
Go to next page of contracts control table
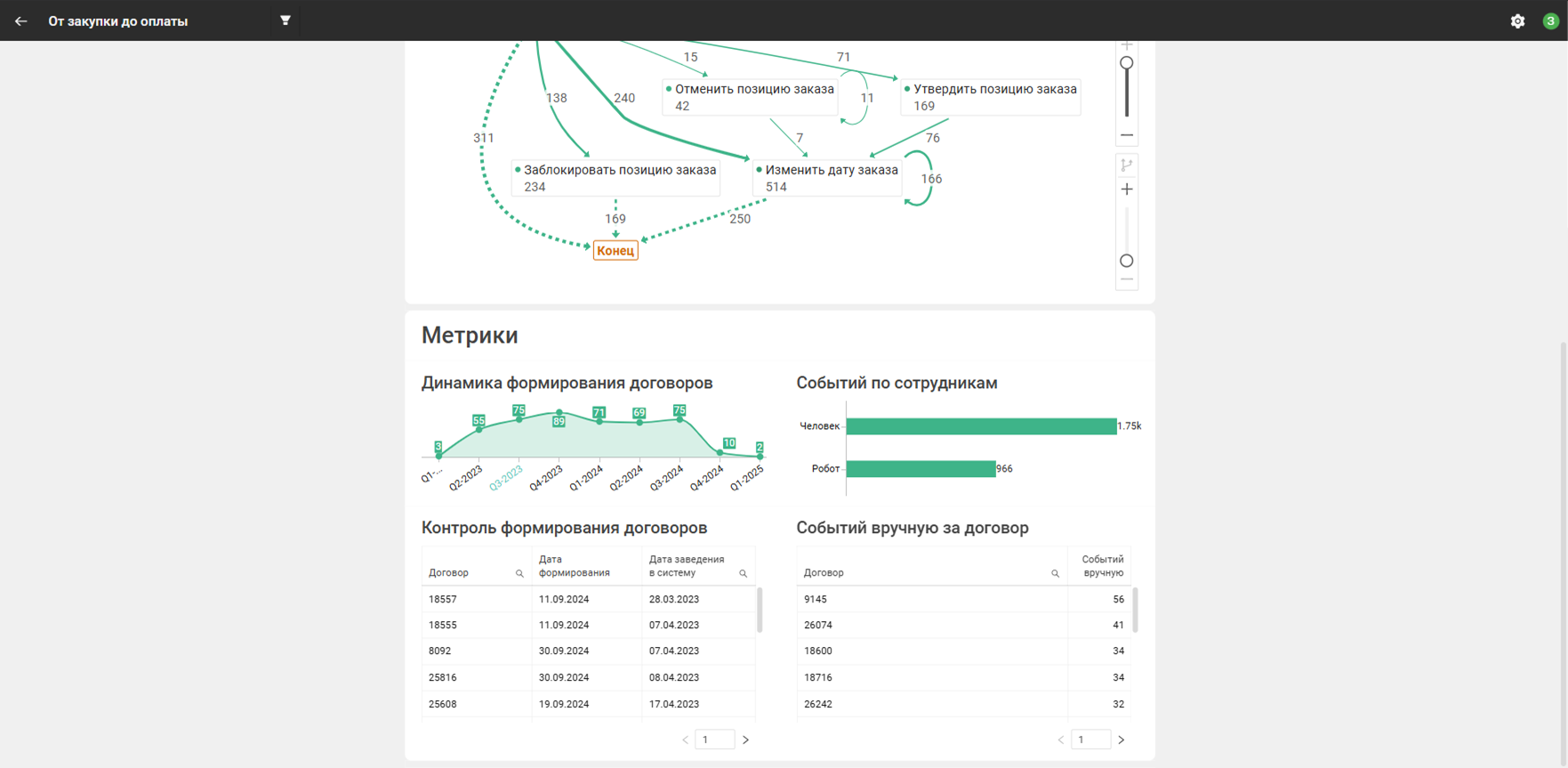coord(746,740)
